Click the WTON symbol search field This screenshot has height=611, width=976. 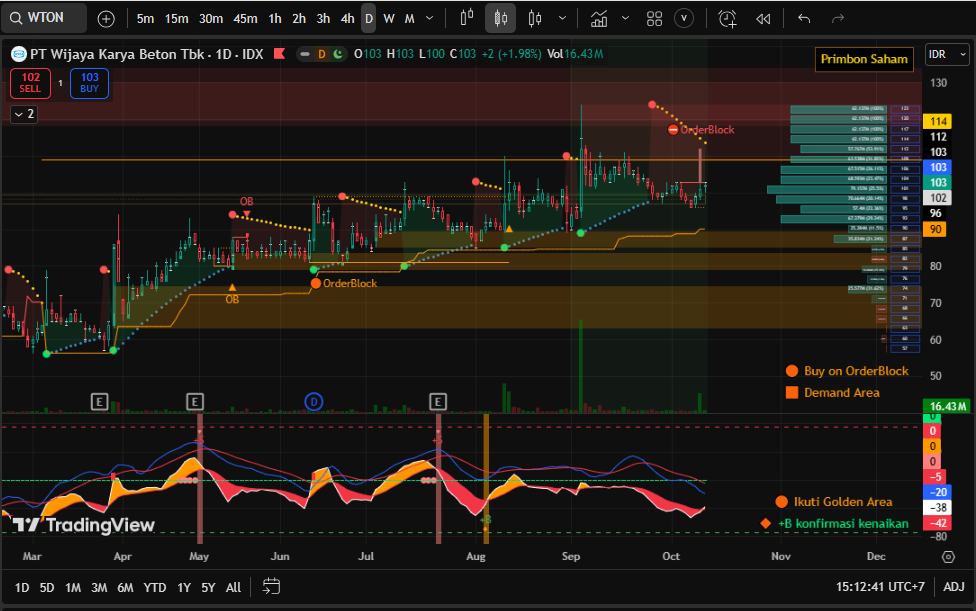(x=50, y=18)
